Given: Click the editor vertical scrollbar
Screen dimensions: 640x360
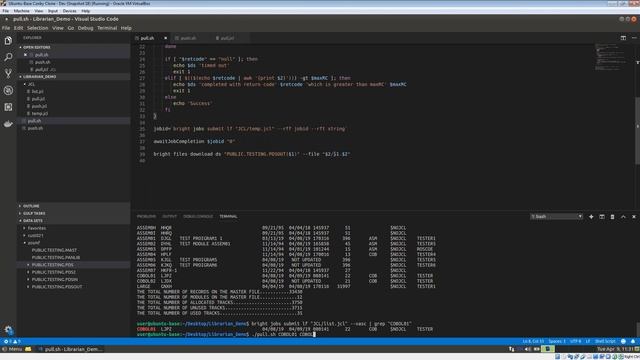Looking at the screenshot, I should pos(637,131).
